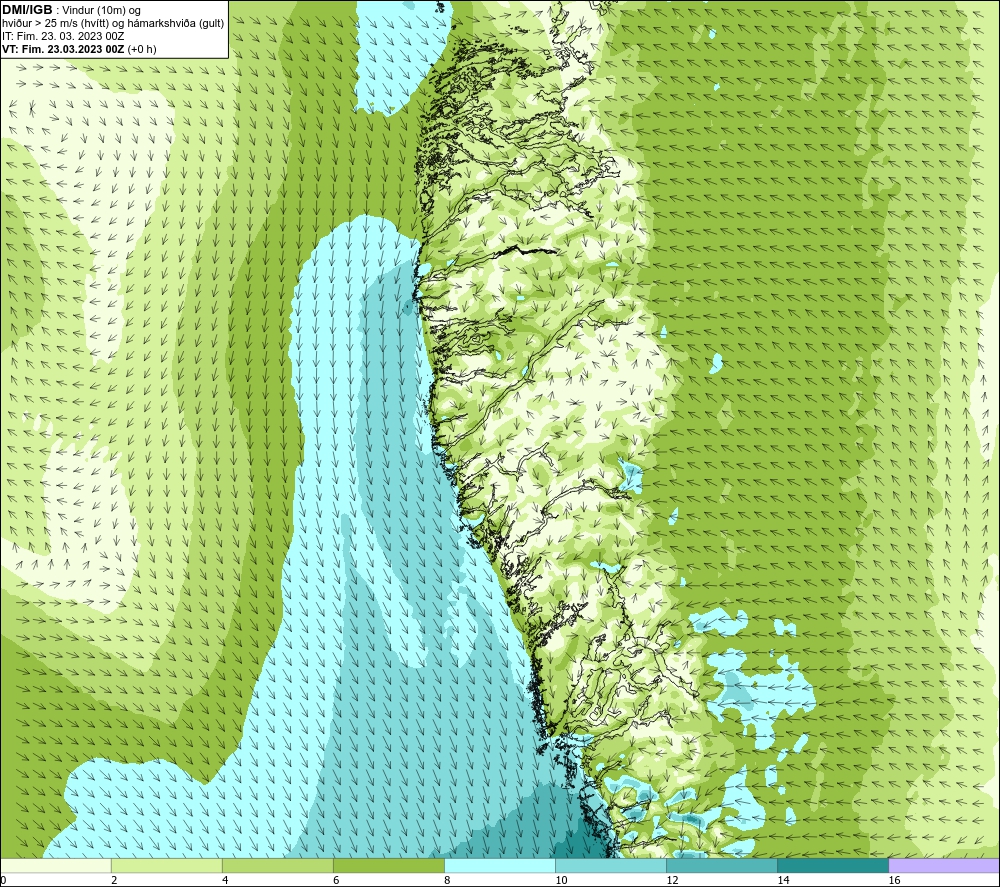
Task: Click legend scale label 2
Action: 114,881
